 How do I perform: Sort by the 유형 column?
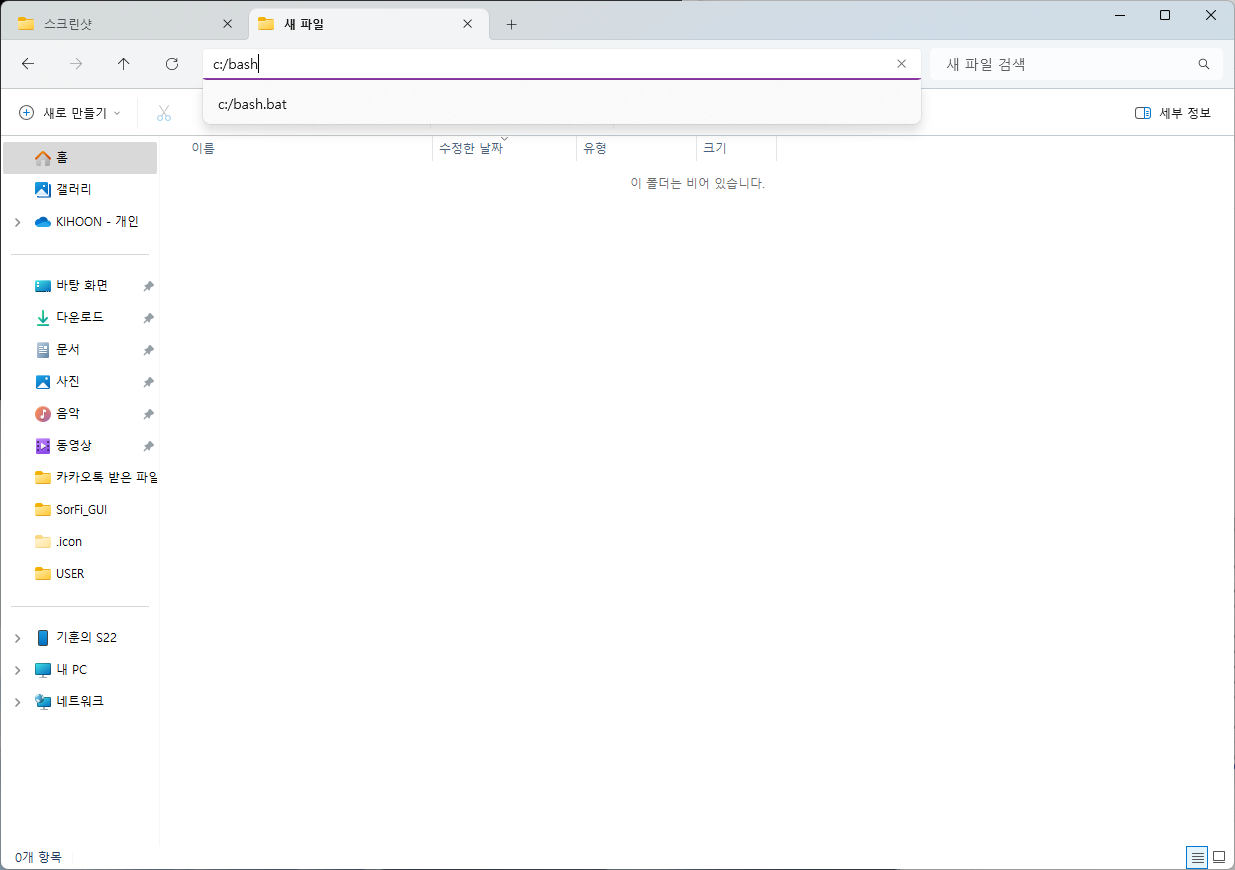pyautogui.click(x=637, y=148)
